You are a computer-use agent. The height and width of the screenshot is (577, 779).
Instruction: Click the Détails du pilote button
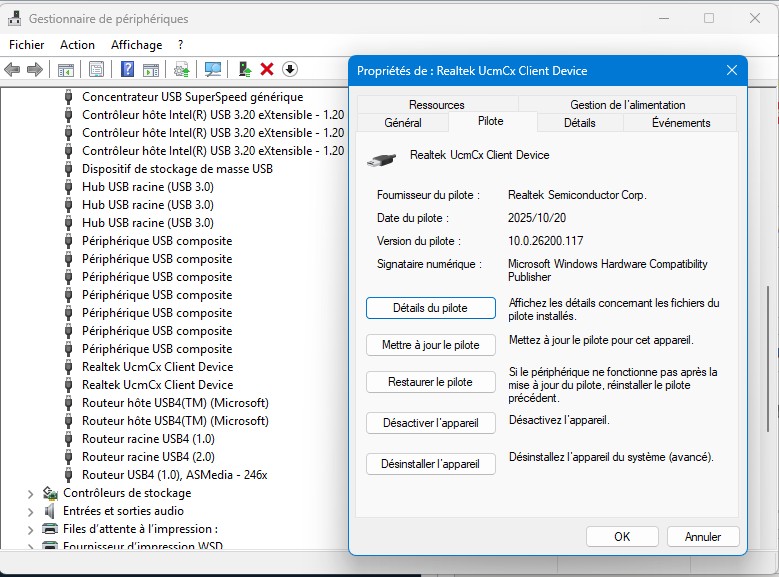(430, 308)
